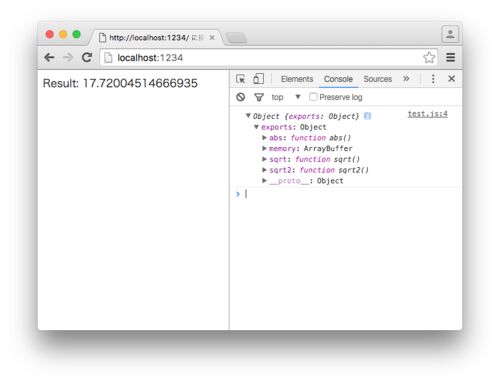The image size is (500, 384).
Task: Open the test.js:4 source link
Action: click(x=428, y=114)
